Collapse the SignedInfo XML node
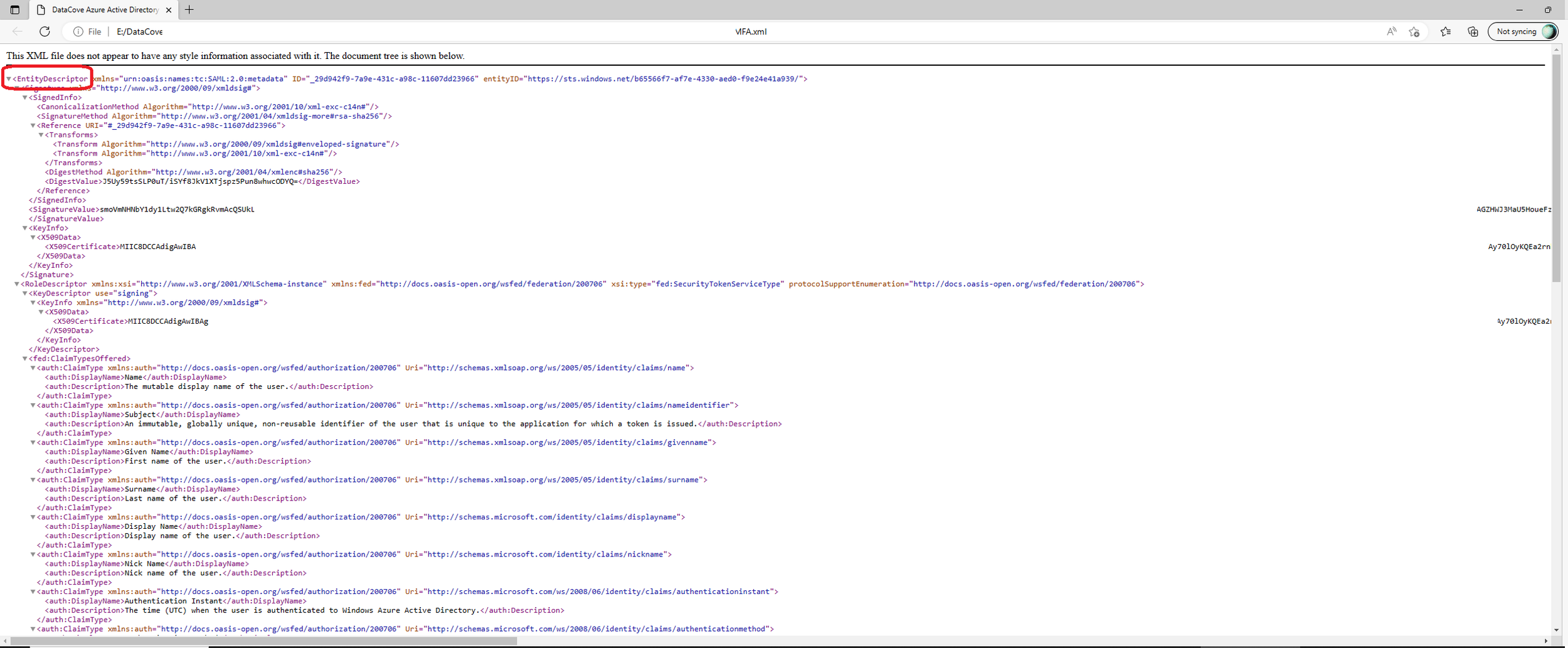Viewport: 1568px width, 648px height. pyautogui.click(x=25, y=98)
